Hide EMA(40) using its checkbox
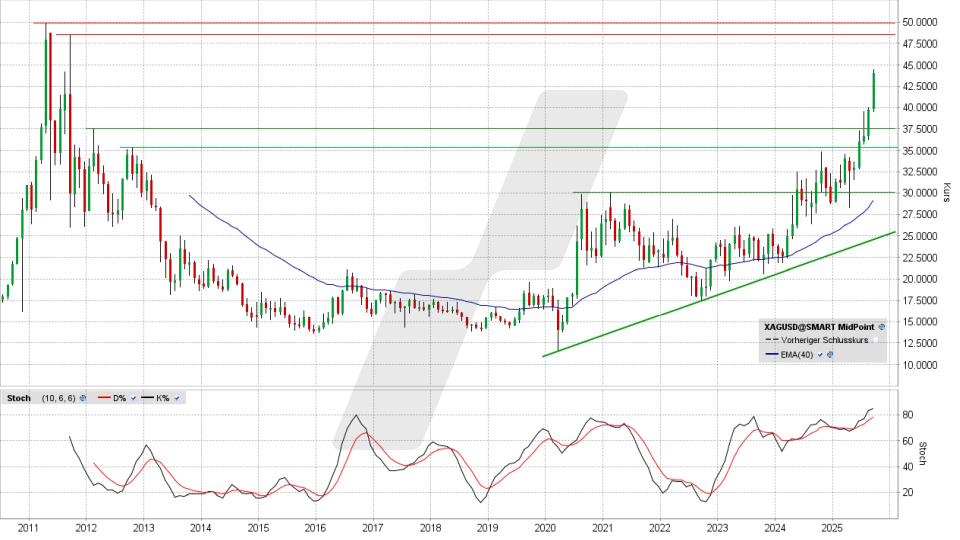This screenshot has height=540, width=960. [x=820, y=355]
